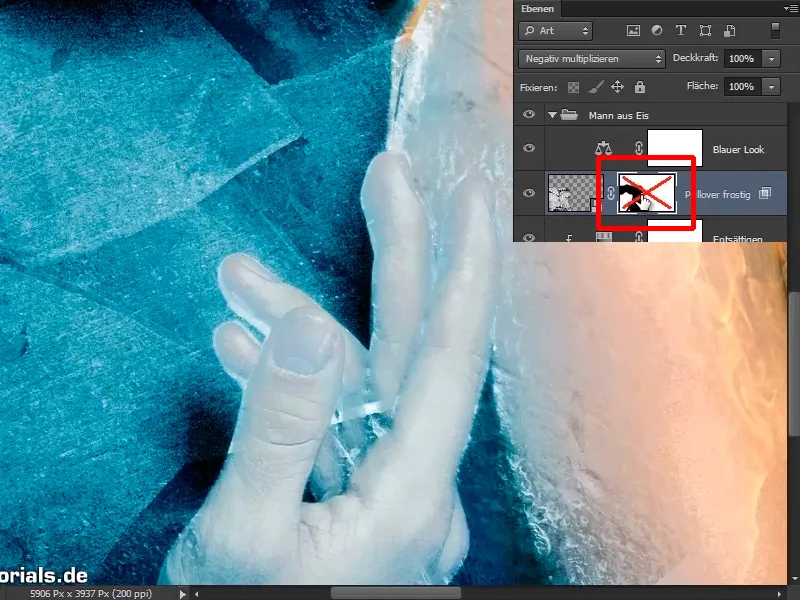Open the Ebenen panel flyout menu

point(791,8)
